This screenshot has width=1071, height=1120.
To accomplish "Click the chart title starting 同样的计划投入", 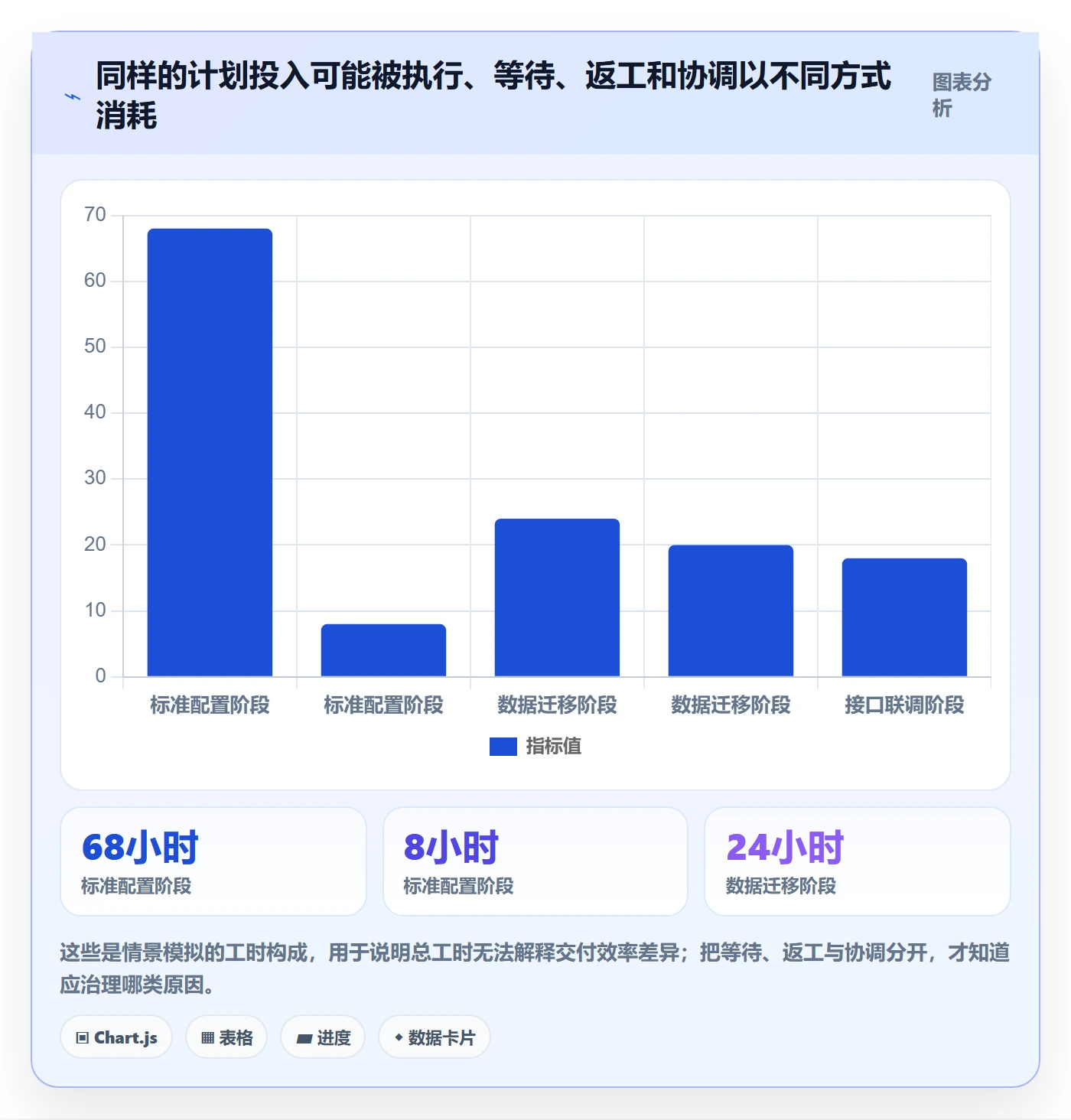I will [493, 96].
